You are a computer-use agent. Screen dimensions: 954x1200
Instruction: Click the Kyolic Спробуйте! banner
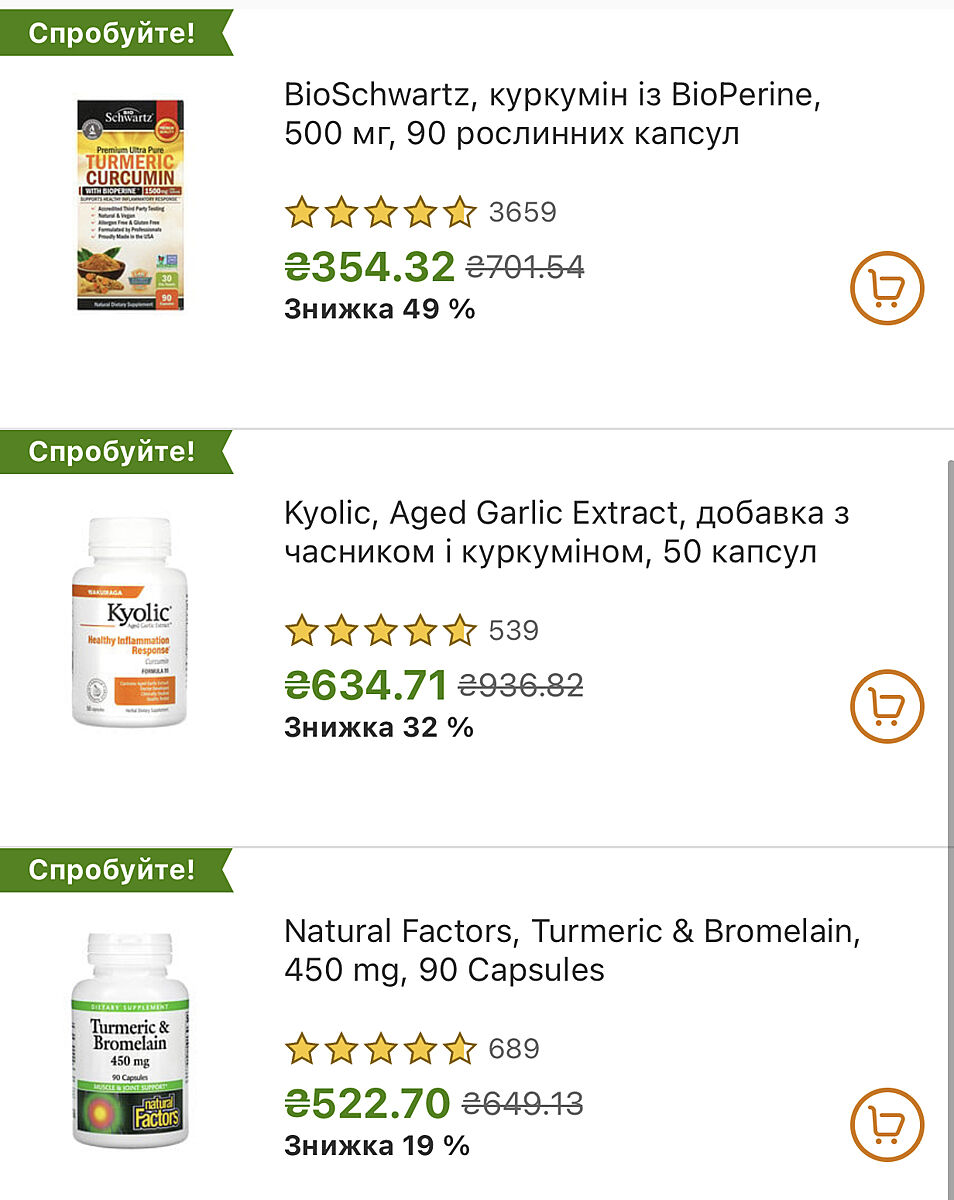(112, 451)
